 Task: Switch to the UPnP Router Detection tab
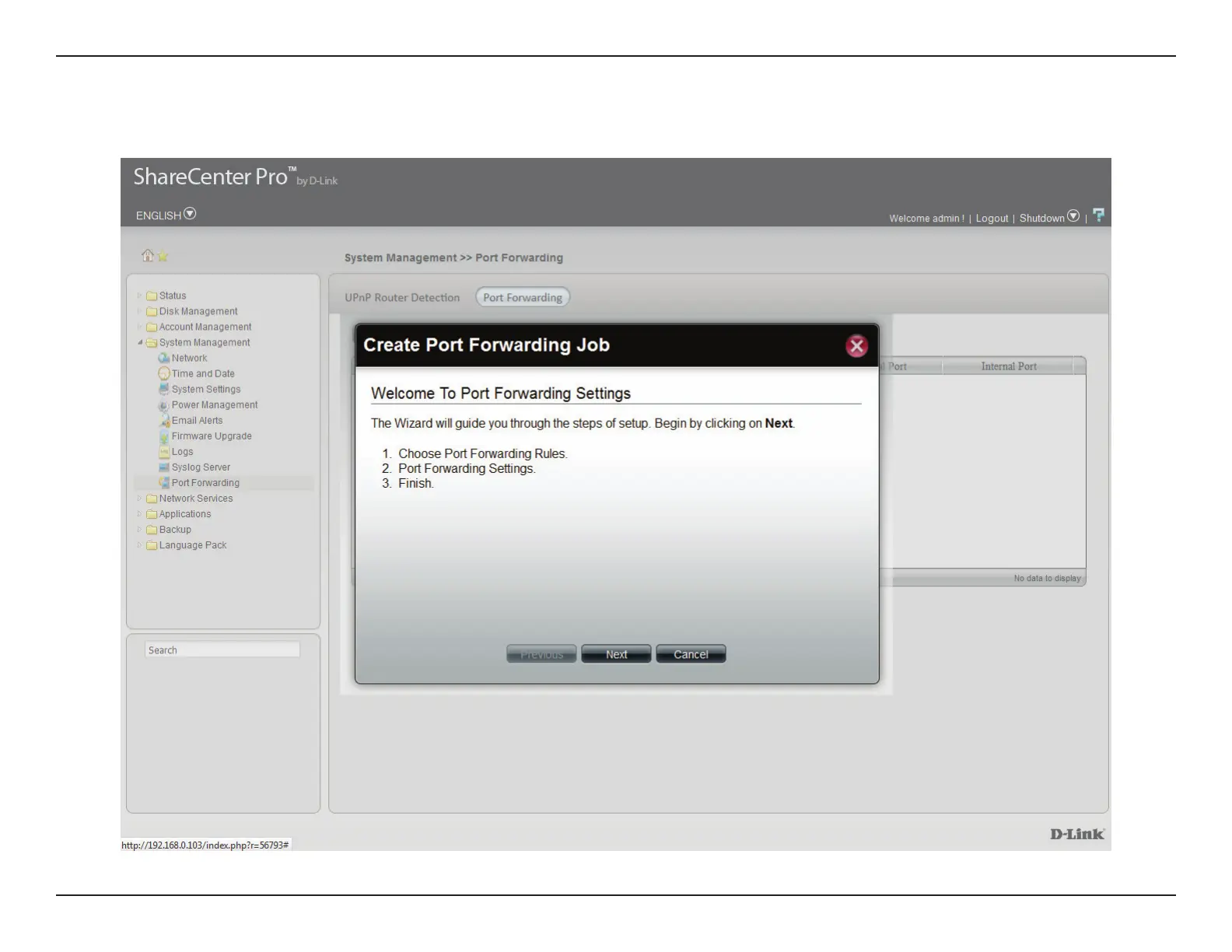(402, 297)
